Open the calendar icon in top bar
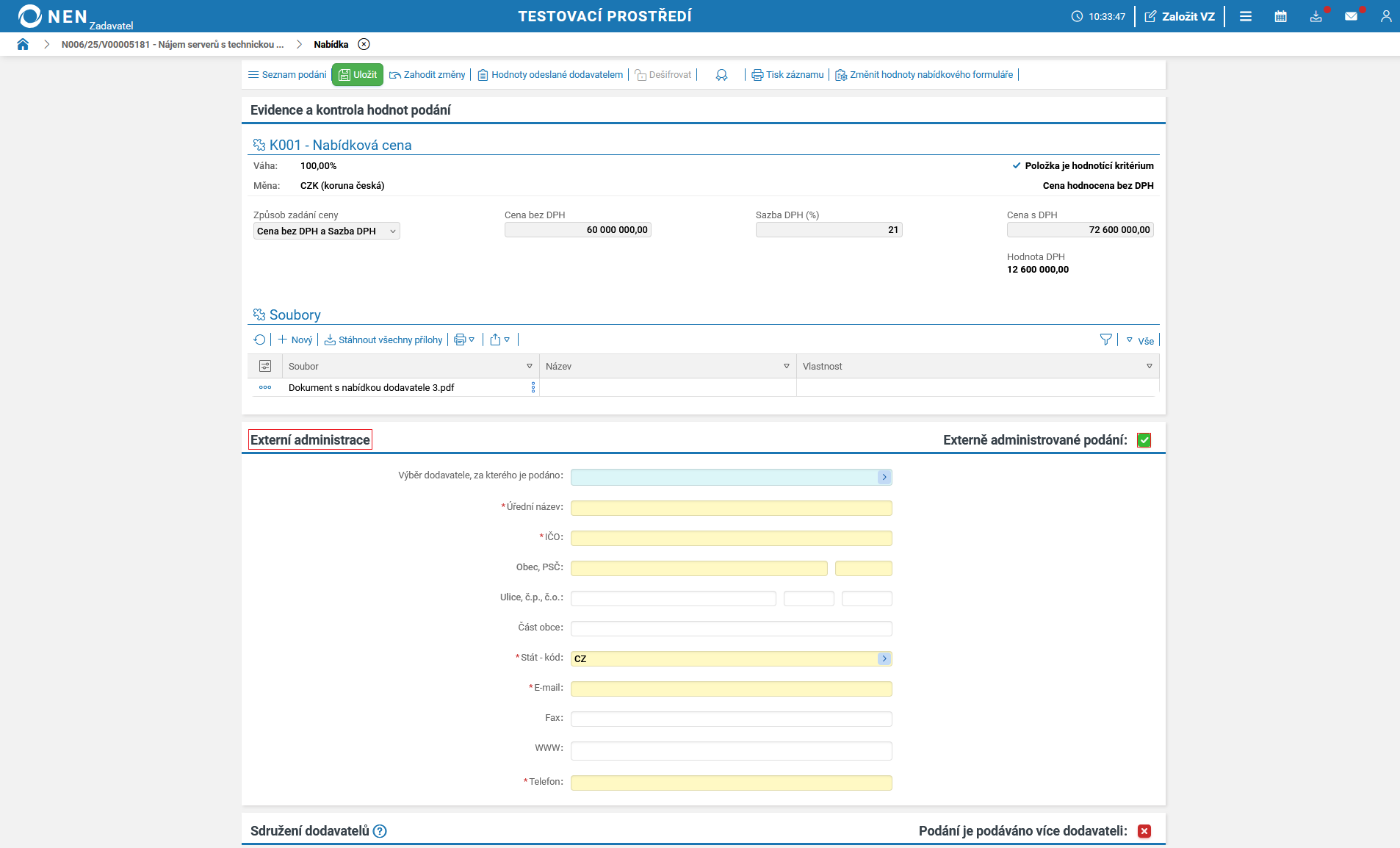The image size is (1400, 848). [x=1280, y=16]
